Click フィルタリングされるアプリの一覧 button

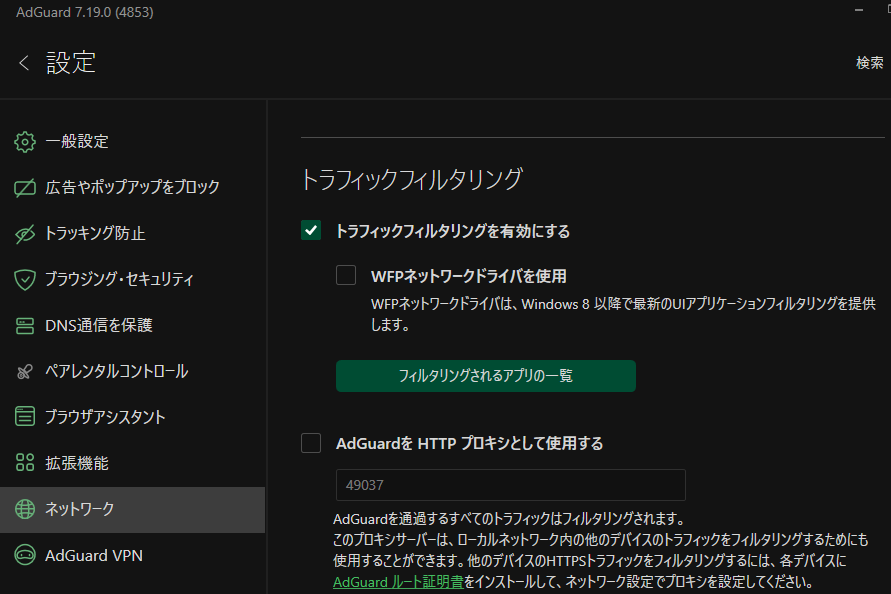[486, 376]
